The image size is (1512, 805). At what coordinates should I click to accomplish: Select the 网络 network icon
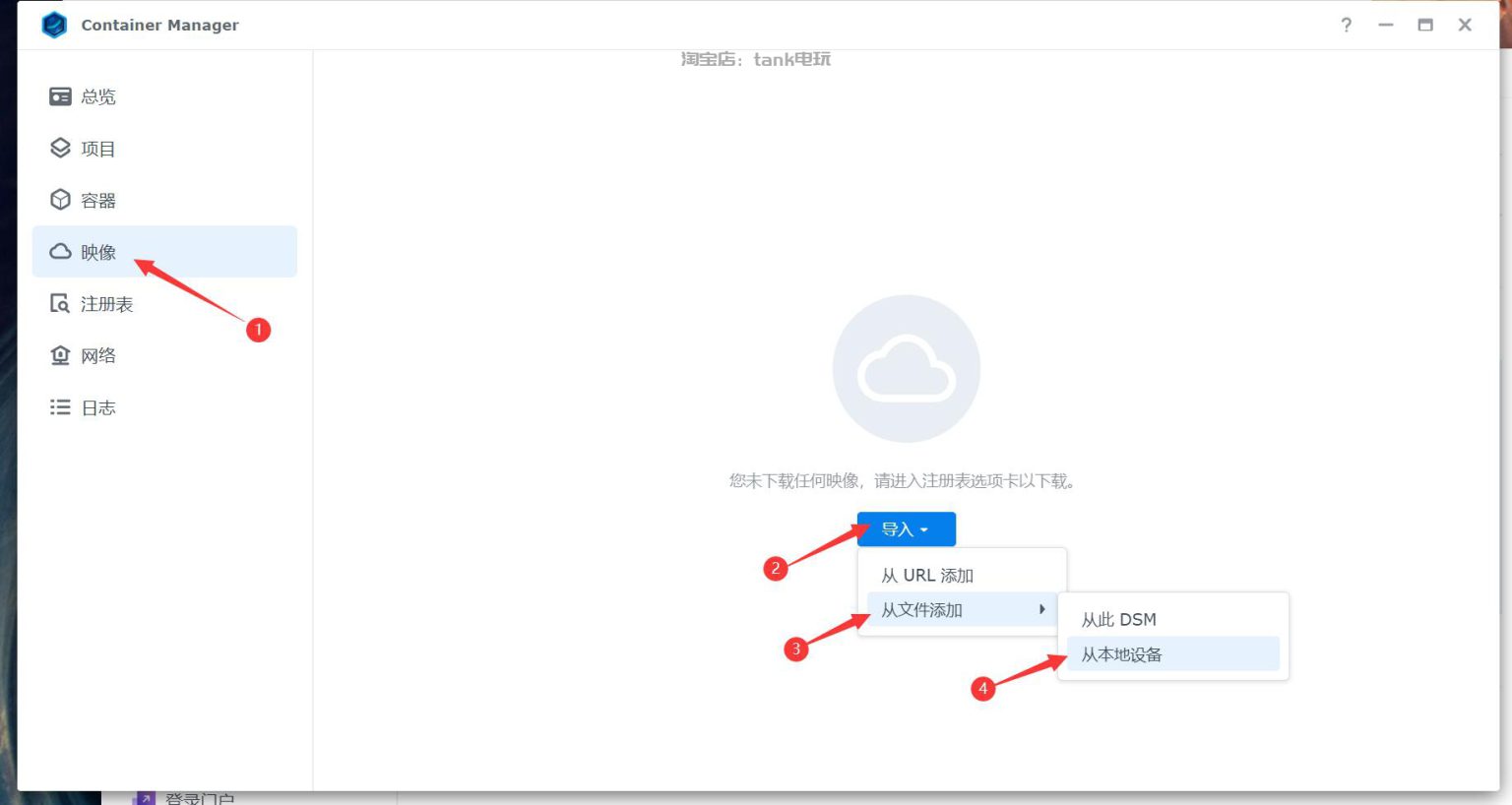pos(60,355)
